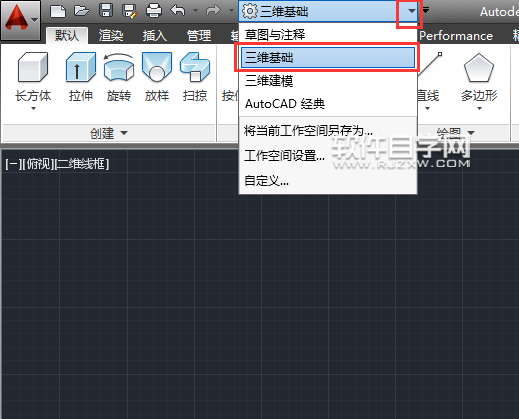Save the drawing with the Save icon

[106, 11]
